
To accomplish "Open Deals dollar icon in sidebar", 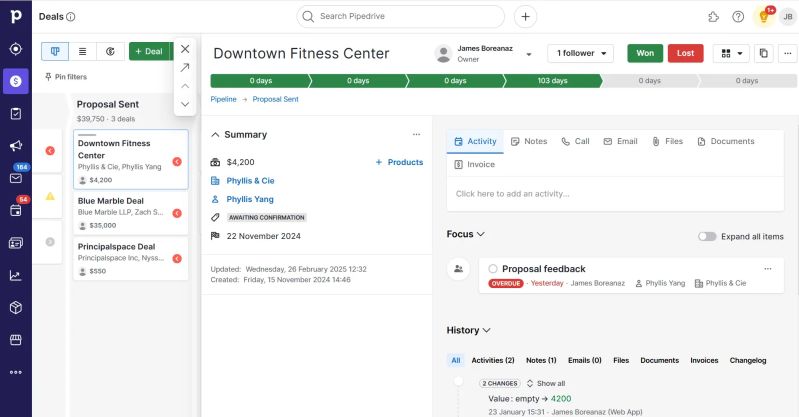I will pos(16,81).
